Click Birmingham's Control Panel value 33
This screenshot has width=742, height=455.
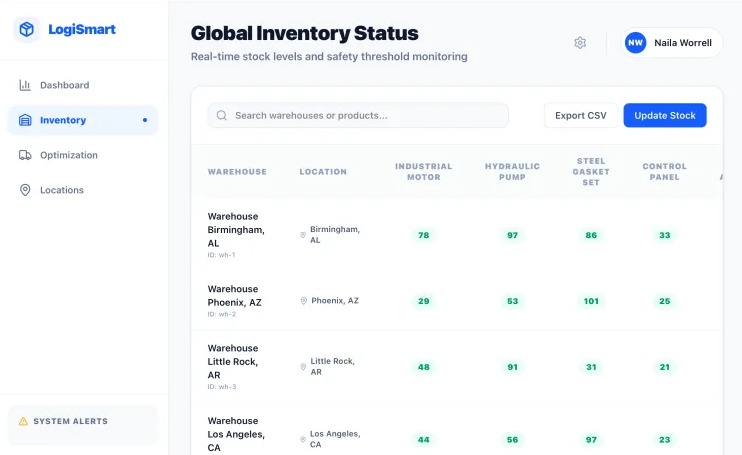tap(664, 235)
